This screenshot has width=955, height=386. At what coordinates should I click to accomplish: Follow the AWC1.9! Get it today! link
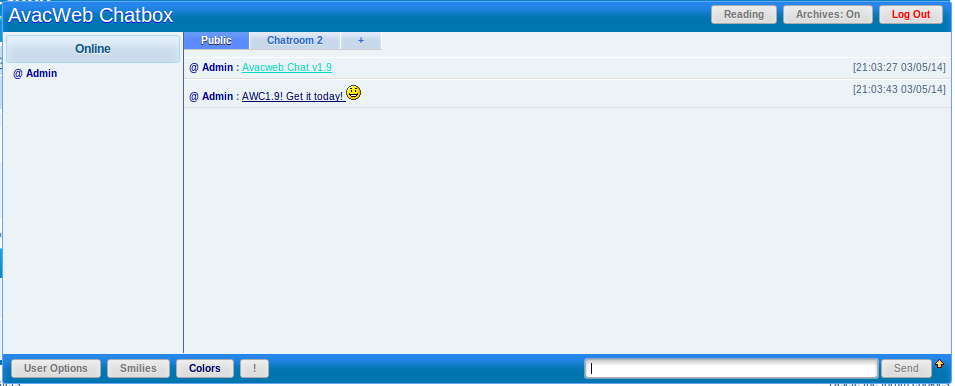coord(293,96)
